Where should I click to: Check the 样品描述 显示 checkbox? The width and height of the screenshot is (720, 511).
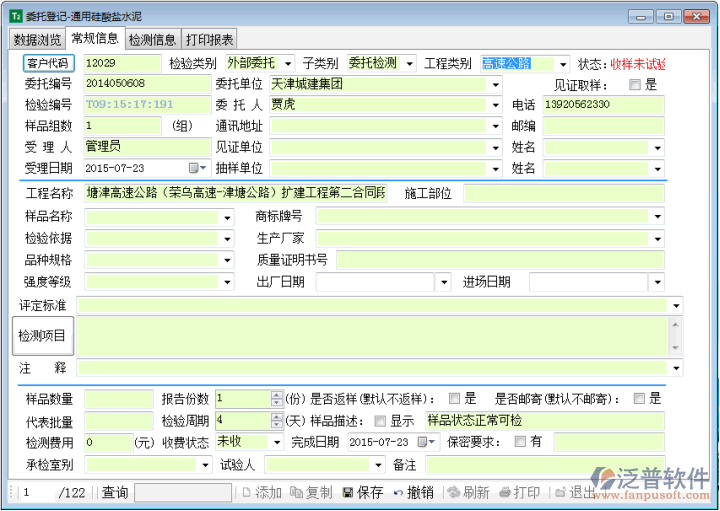(x=379, y=420)
